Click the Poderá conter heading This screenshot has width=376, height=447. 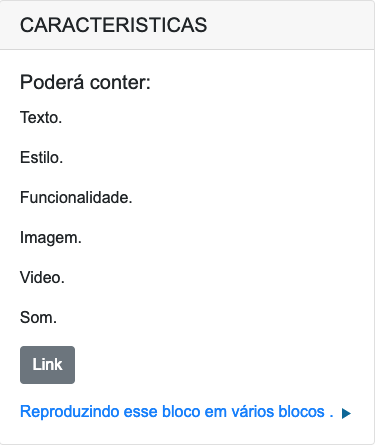click(85, 82)
